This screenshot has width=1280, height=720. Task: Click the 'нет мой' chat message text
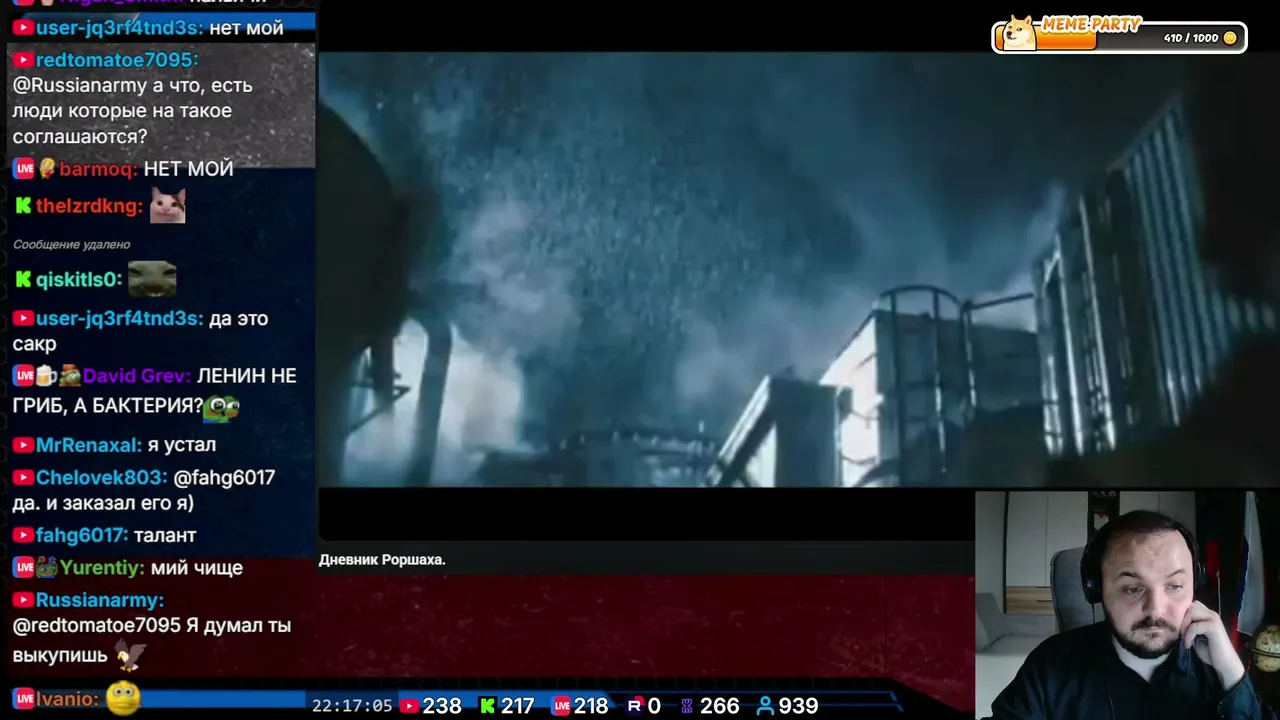click(246, 28)
